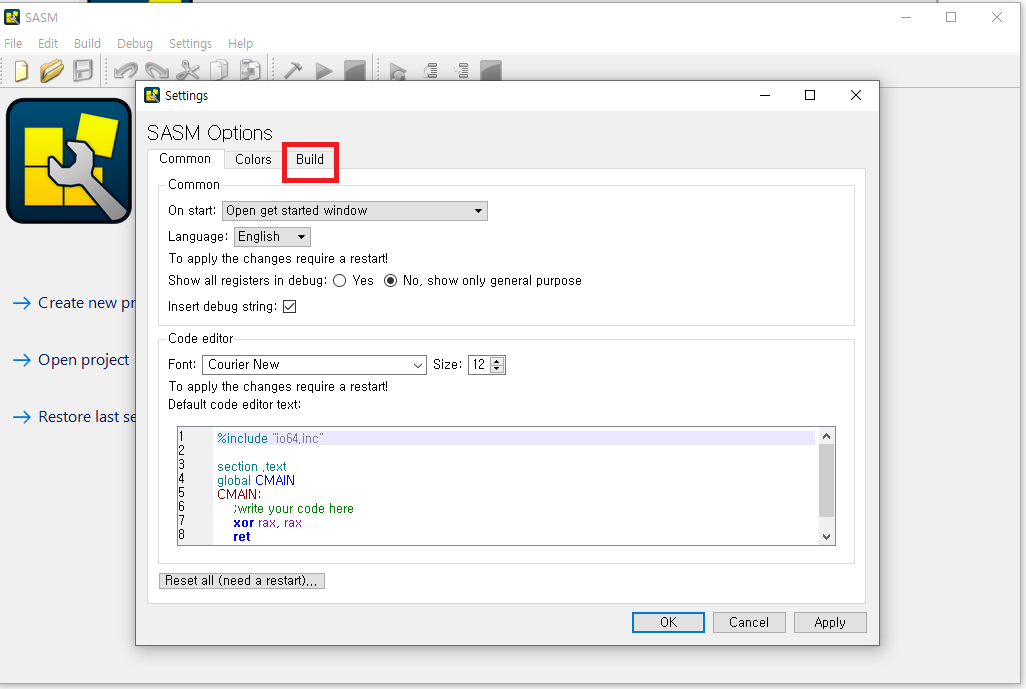The image size is (1026, 689).
Task: Decrease font size with down arrow
Action: [x=497, y=369]
